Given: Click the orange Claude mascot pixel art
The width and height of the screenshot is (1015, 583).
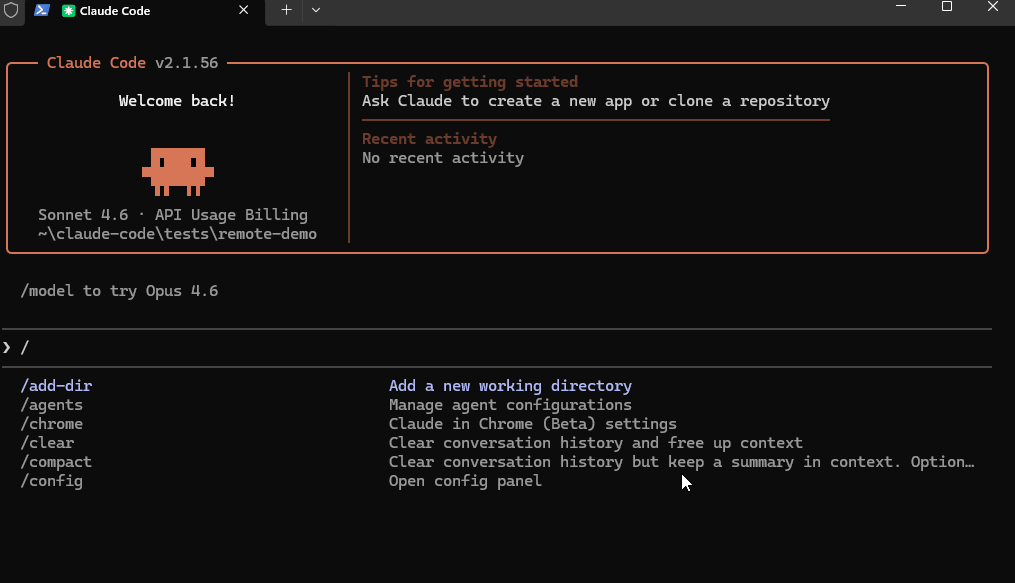Looking at the screenshot, I should [178, 171].
